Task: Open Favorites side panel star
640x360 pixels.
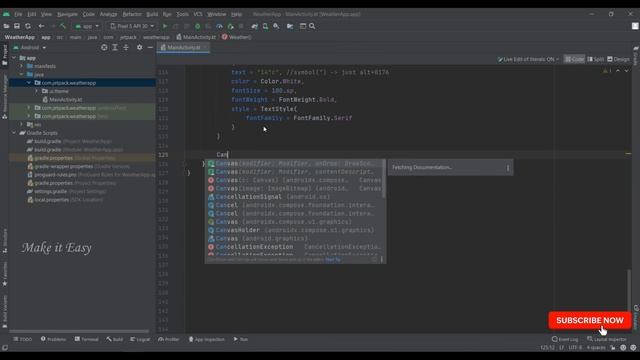Action: click(x=4, y=273)
